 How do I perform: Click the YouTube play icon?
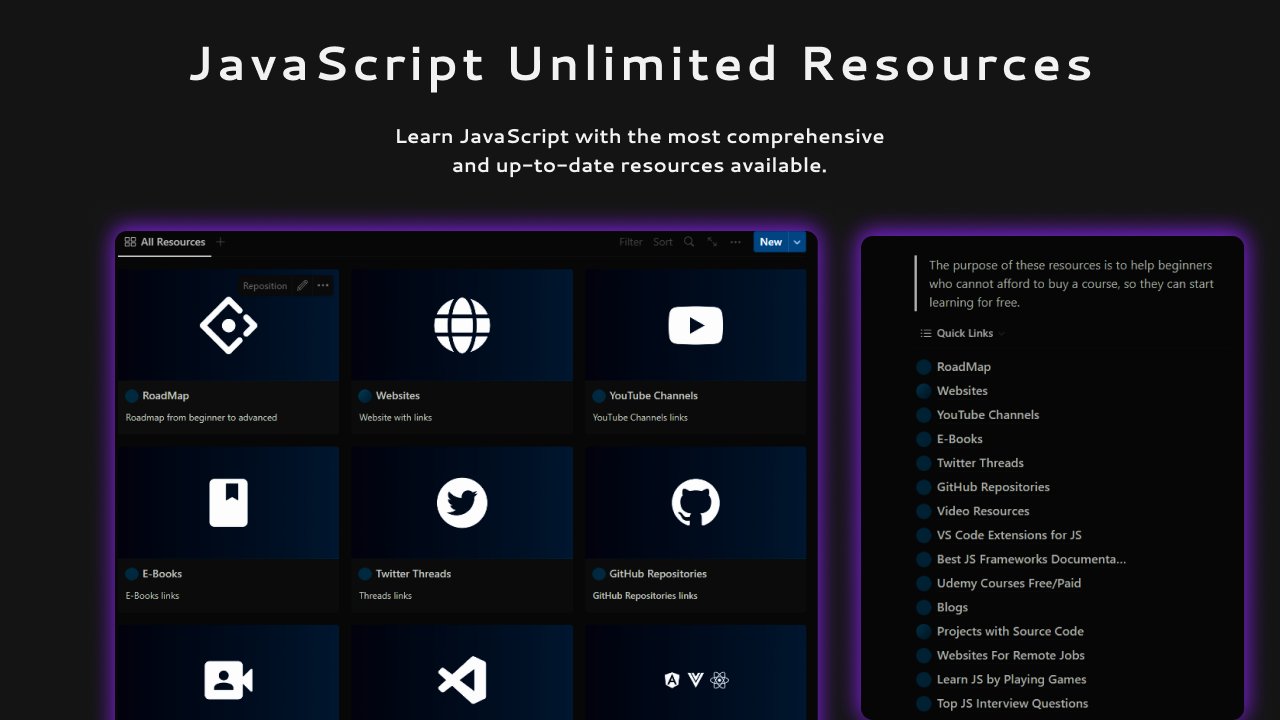pyautogui.click(x=696, y=325)
